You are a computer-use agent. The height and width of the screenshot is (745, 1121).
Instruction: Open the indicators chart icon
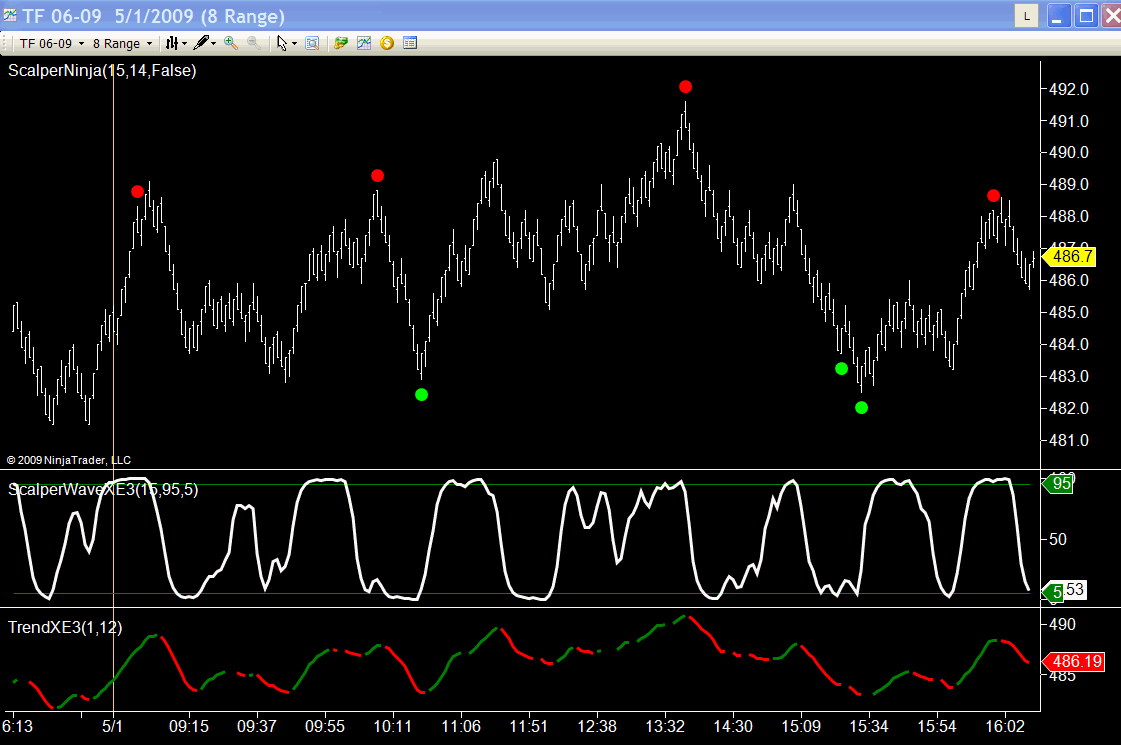point(364,43)
